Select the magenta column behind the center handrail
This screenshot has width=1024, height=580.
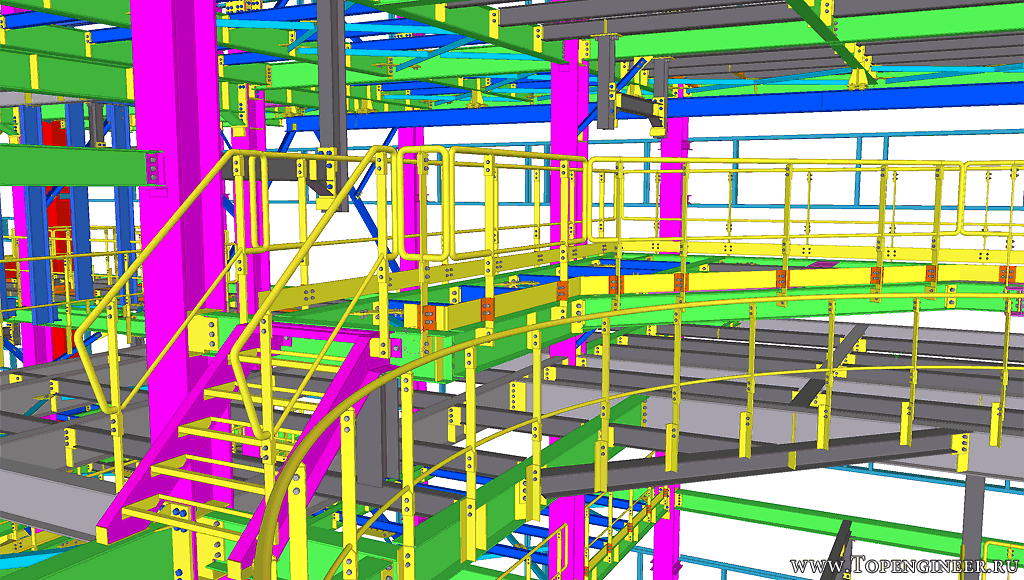pos(568,120)
